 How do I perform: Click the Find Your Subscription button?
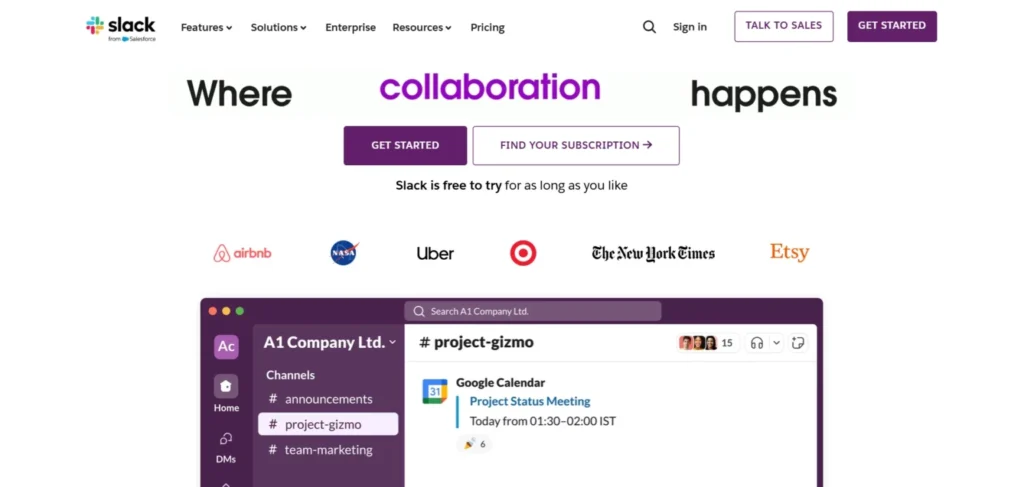pyautogui.click(x=576, y=145)
